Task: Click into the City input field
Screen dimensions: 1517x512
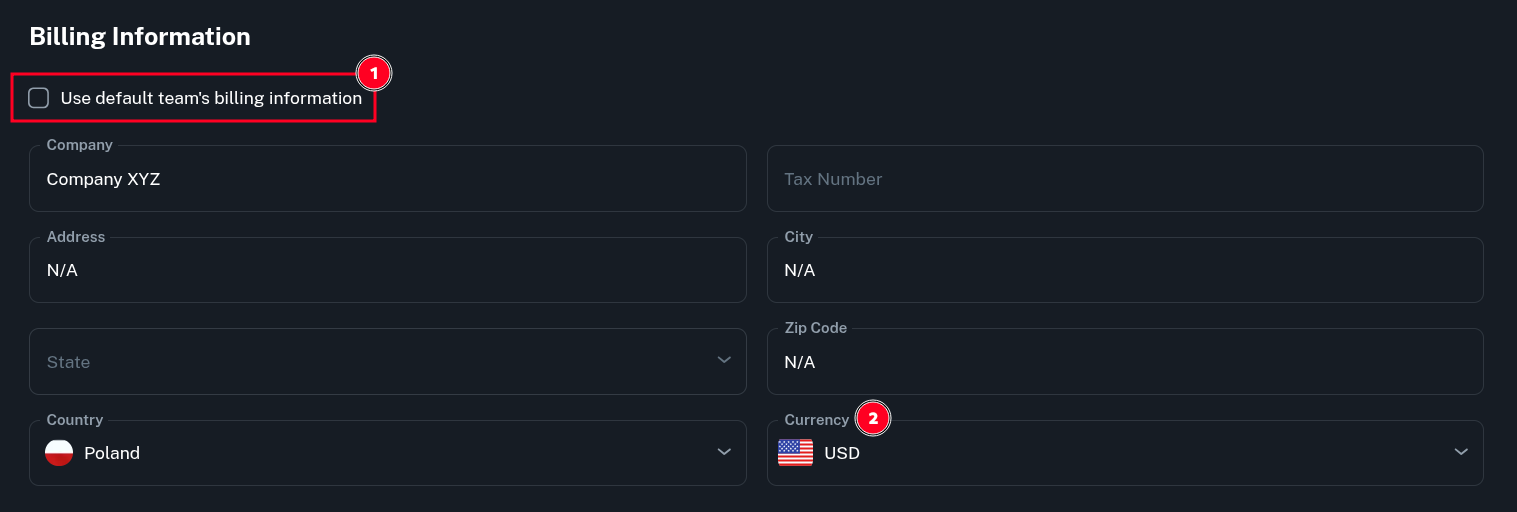Action: click(x=1124, y=271)
